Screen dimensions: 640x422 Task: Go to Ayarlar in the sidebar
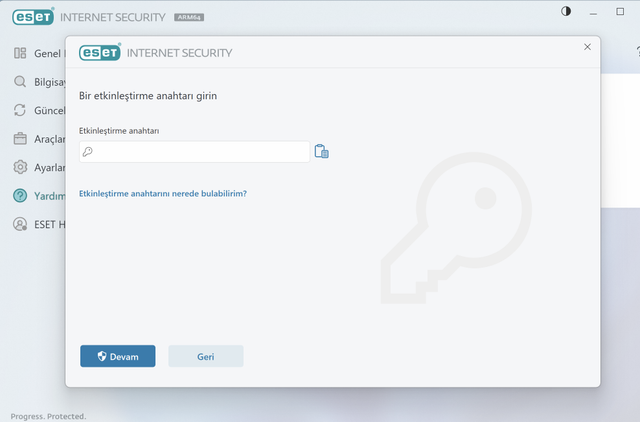pyautogui.click(x=40, y=167)
